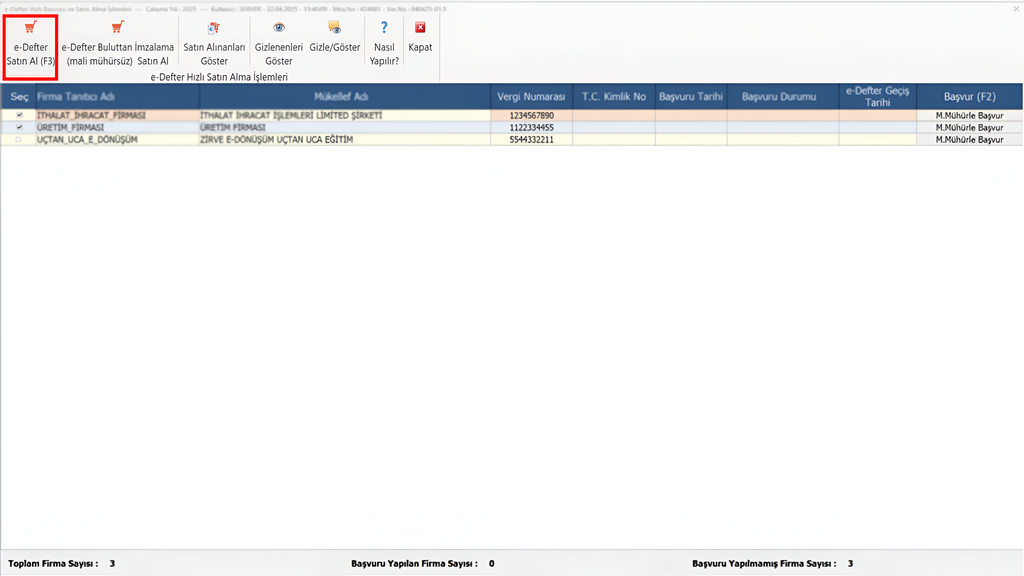Click the Başvuru Tarihi column header

[691, 97]
